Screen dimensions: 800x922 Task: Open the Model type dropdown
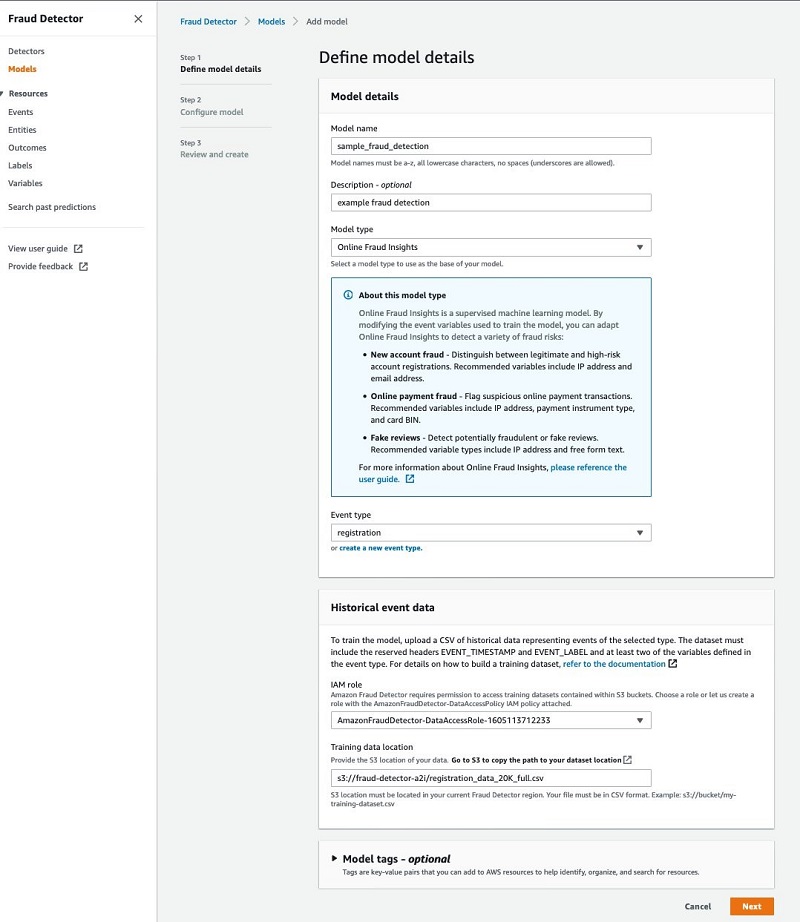coord(491,247)
